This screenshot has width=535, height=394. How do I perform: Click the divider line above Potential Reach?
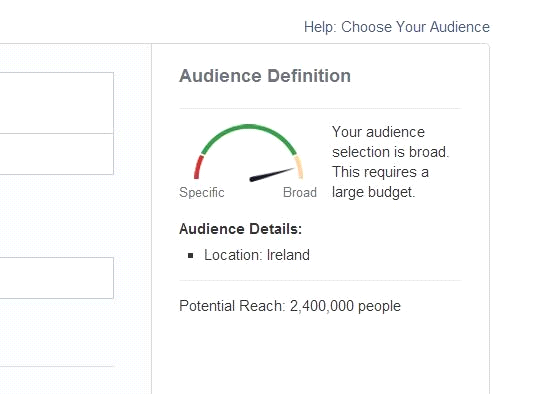[320, 281]
